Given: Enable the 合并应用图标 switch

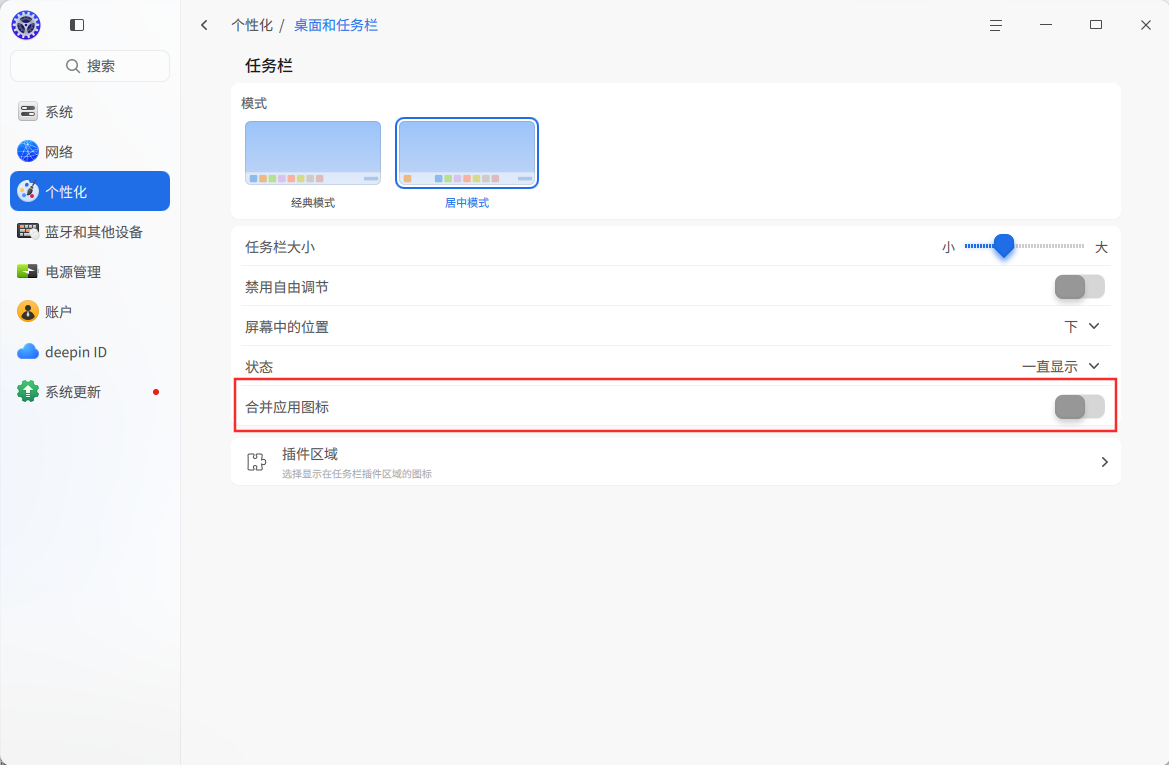Looking at the screenshot, I should [x=1080, y=407].
